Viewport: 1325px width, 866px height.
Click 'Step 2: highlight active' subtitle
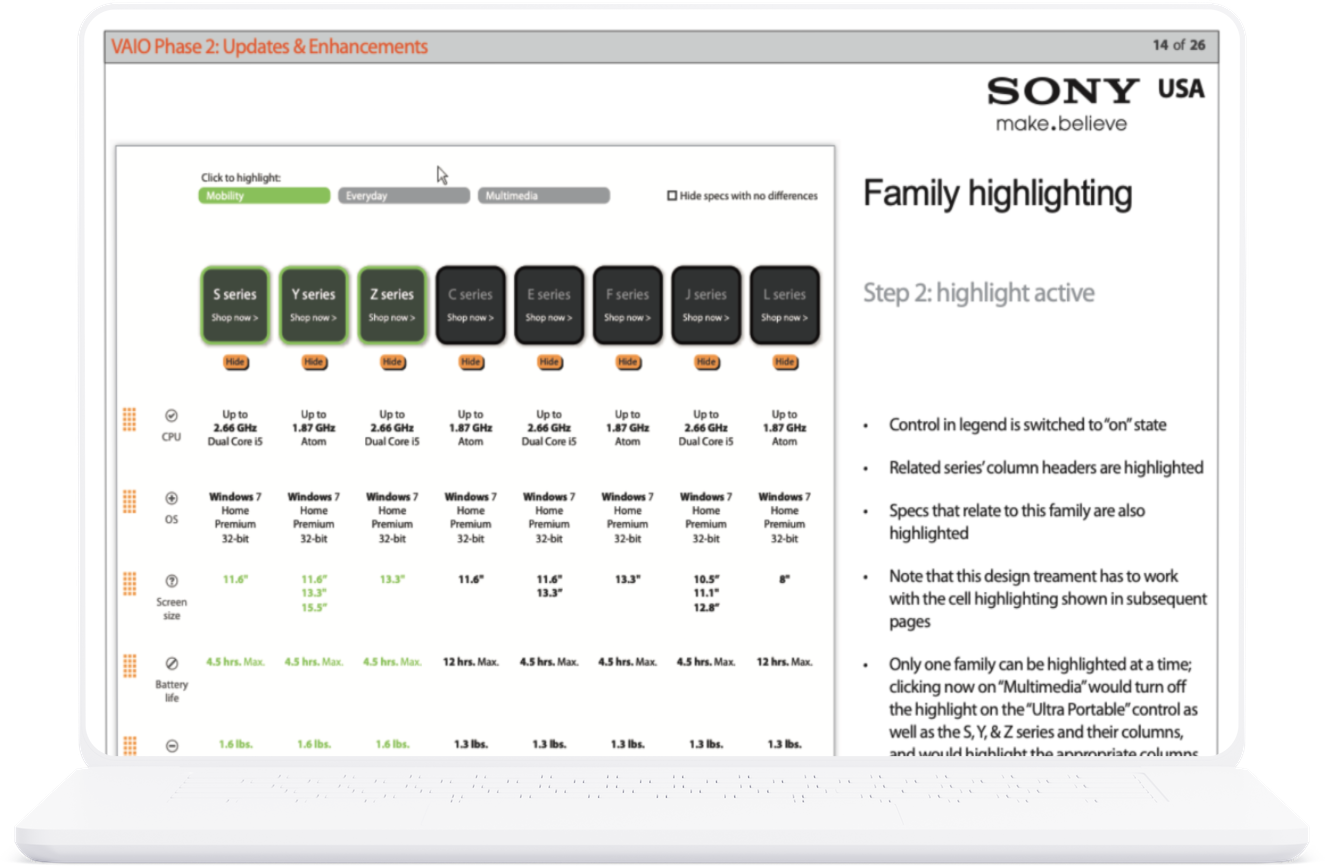click(979, 293)
